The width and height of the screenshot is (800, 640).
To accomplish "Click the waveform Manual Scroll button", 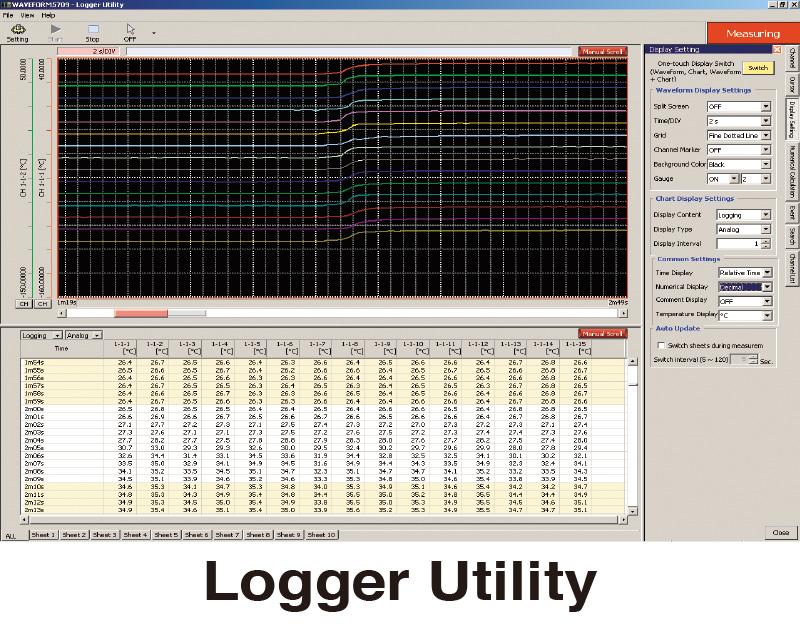I will [x=603, y=51].
